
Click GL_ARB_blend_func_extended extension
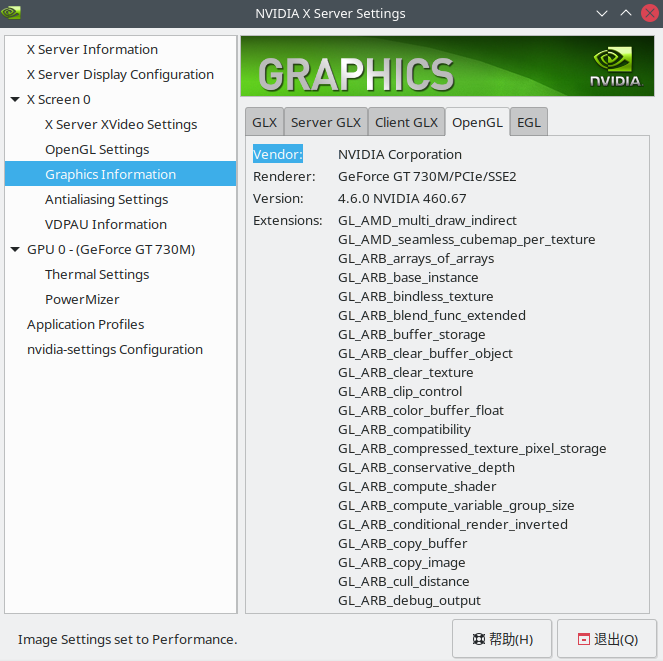(x=432, y=315)
